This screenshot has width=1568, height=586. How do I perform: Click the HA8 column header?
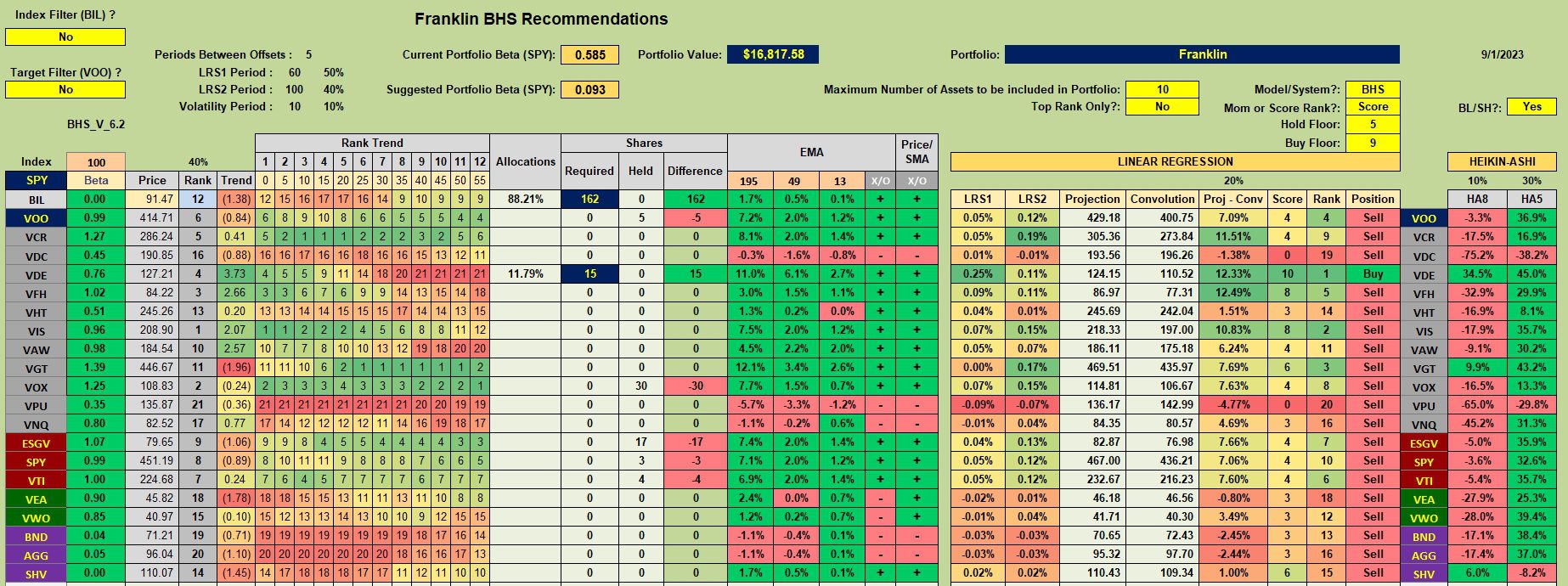1477,199
